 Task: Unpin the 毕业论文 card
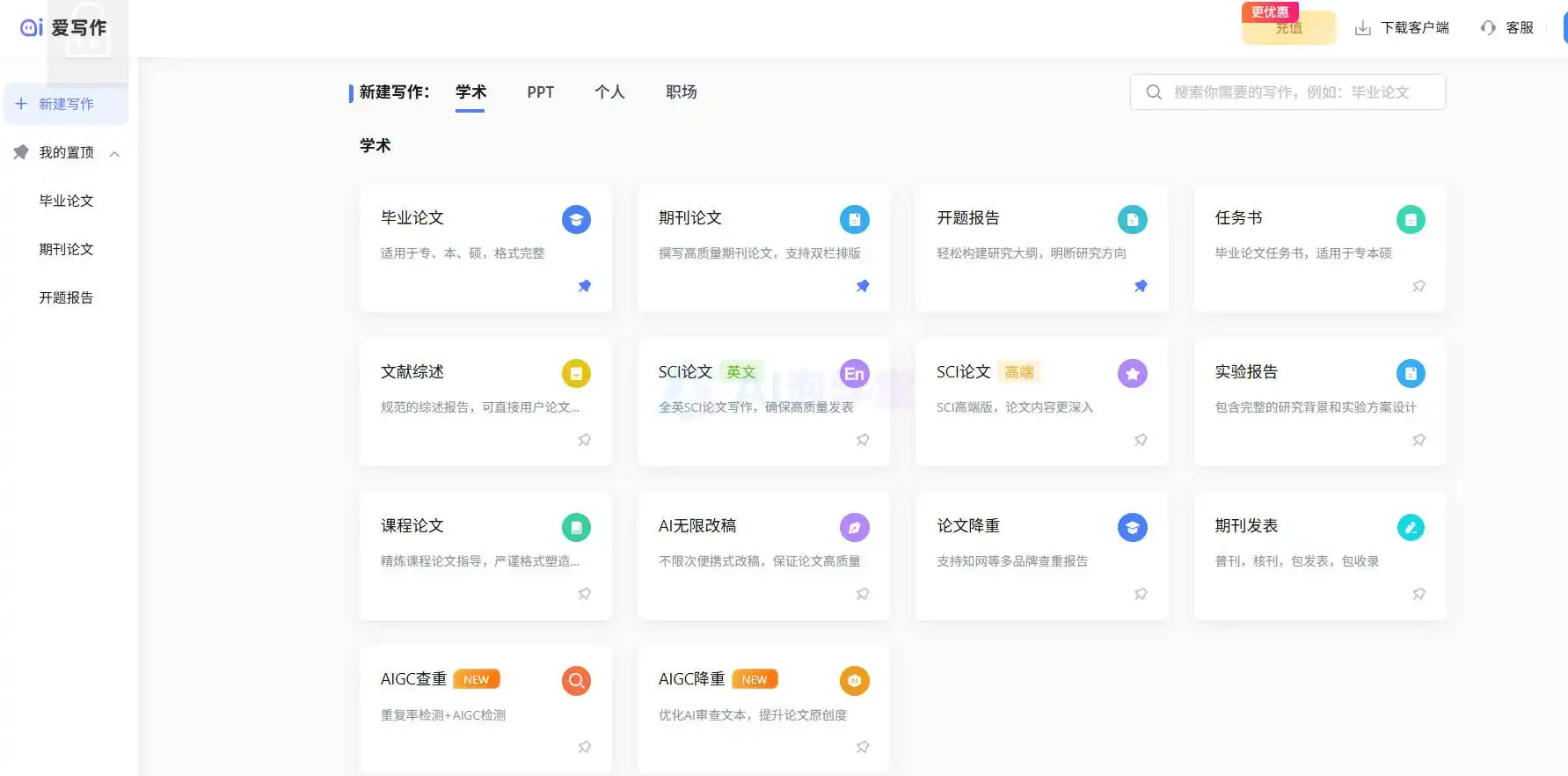pos(584,286)
